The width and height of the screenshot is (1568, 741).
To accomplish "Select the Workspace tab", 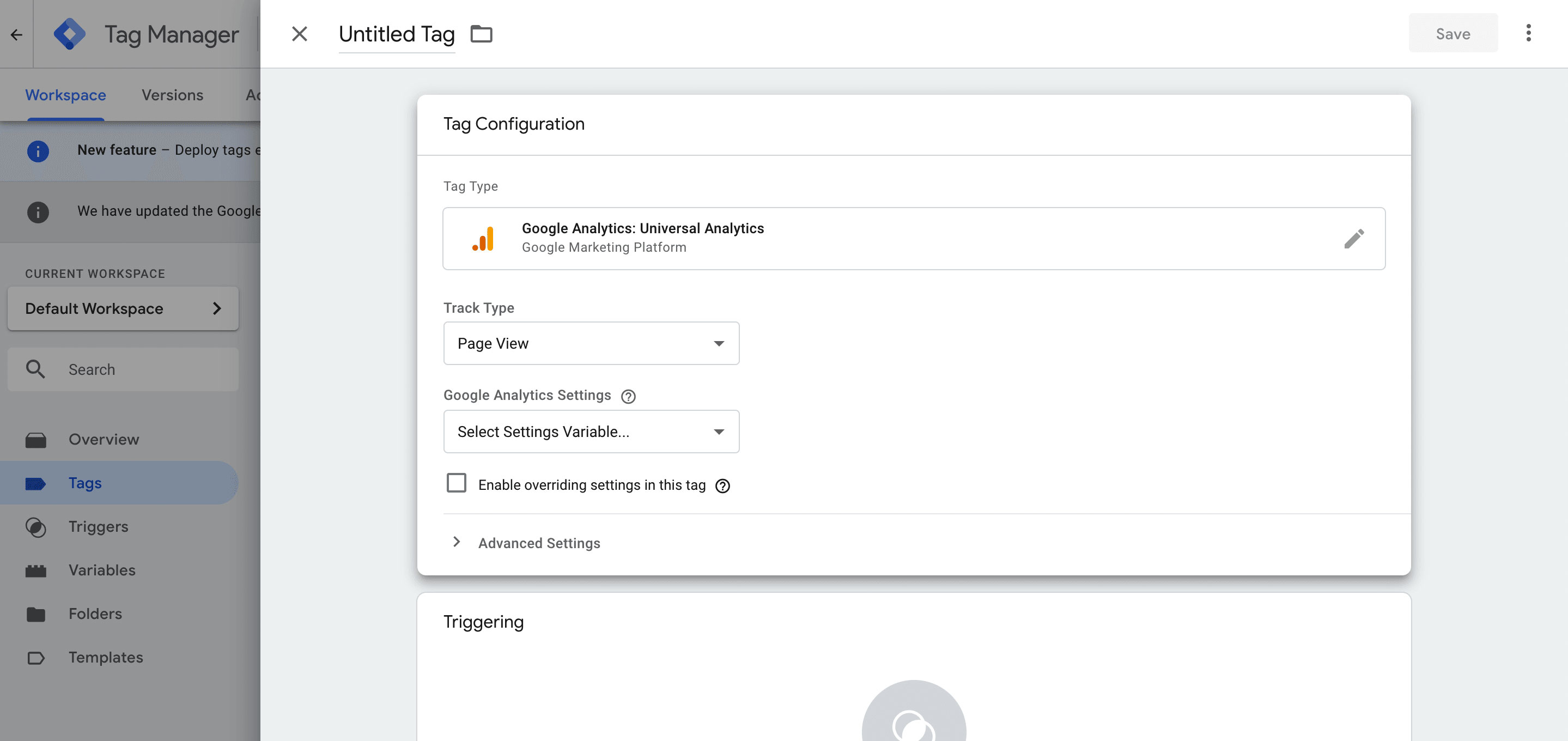I will [66, 95].
